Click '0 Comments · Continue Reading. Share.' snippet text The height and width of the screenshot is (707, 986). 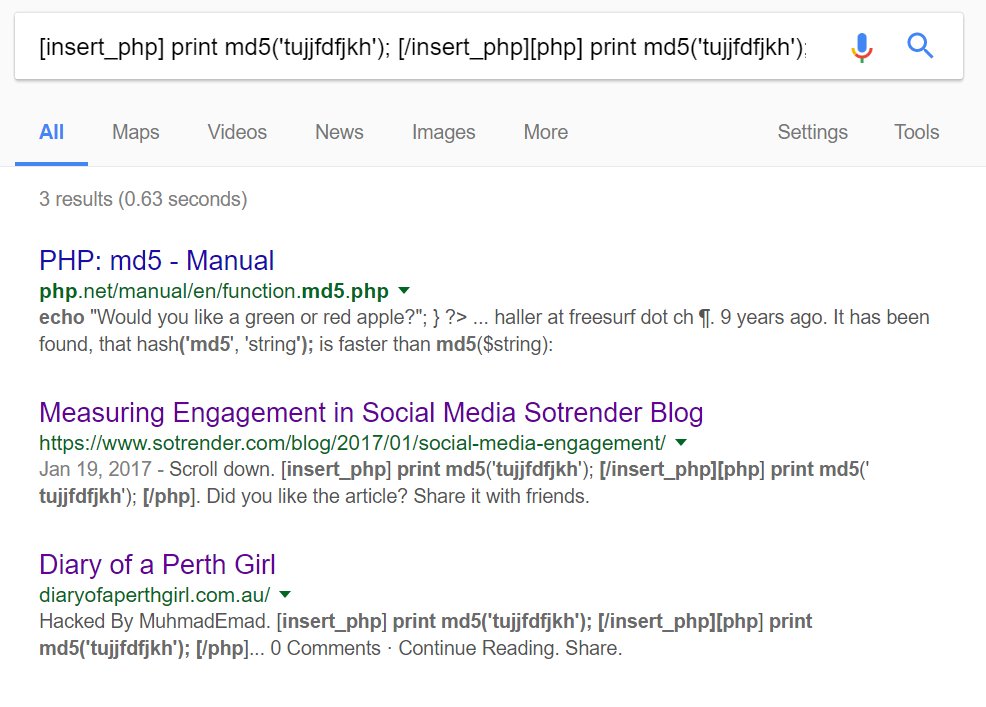coord(446,649)
